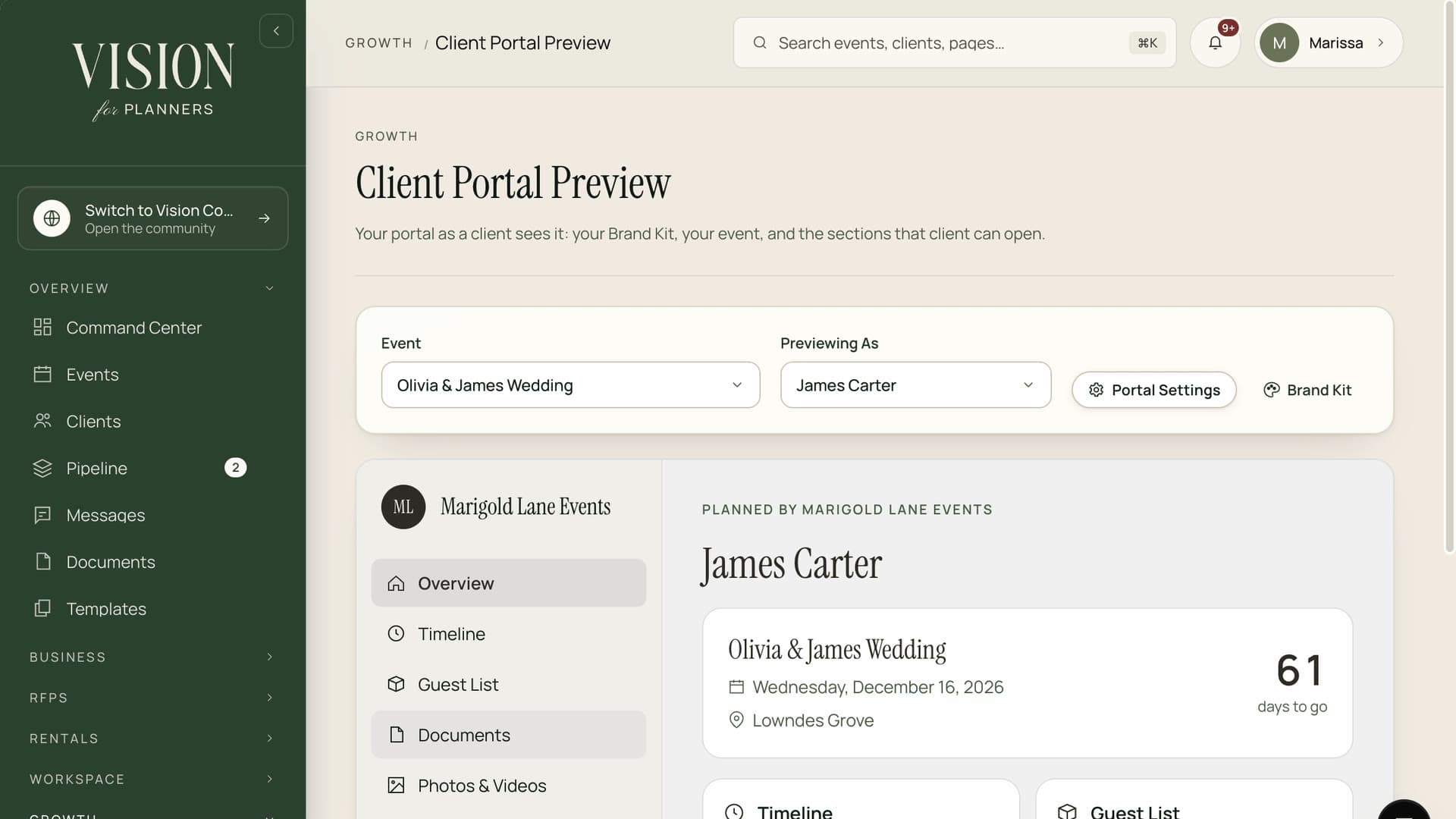Click the Growth breadcrumb link
This screenshot has width=1456, height=819.
(x=378, y=43)
